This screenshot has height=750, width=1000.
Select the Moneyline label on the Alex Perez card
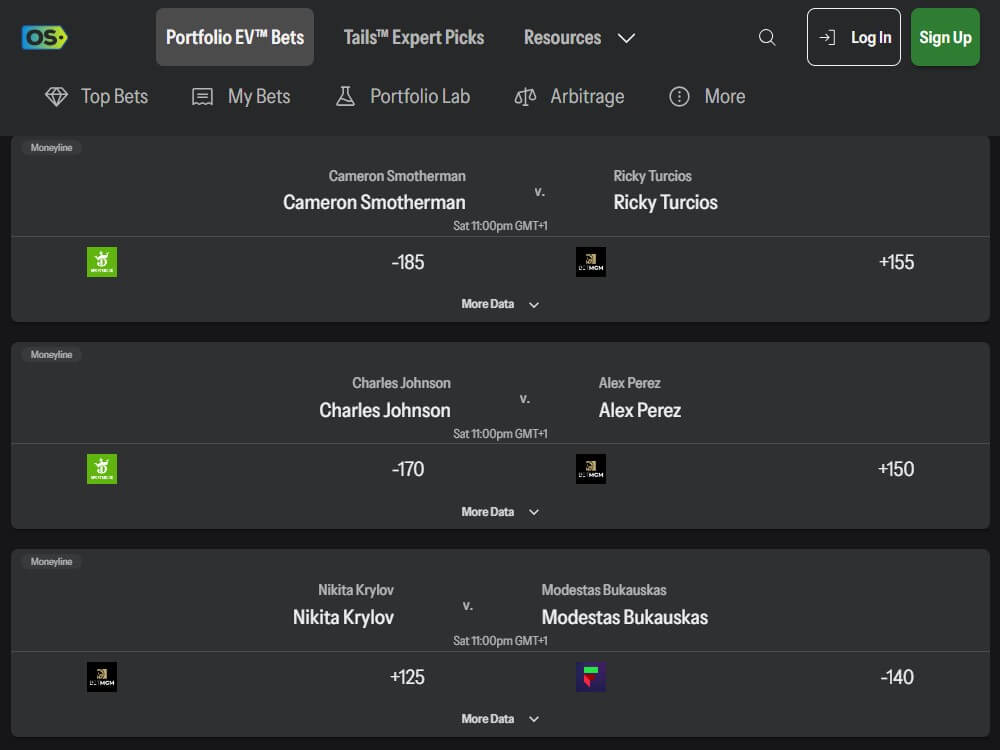(51, 354)
